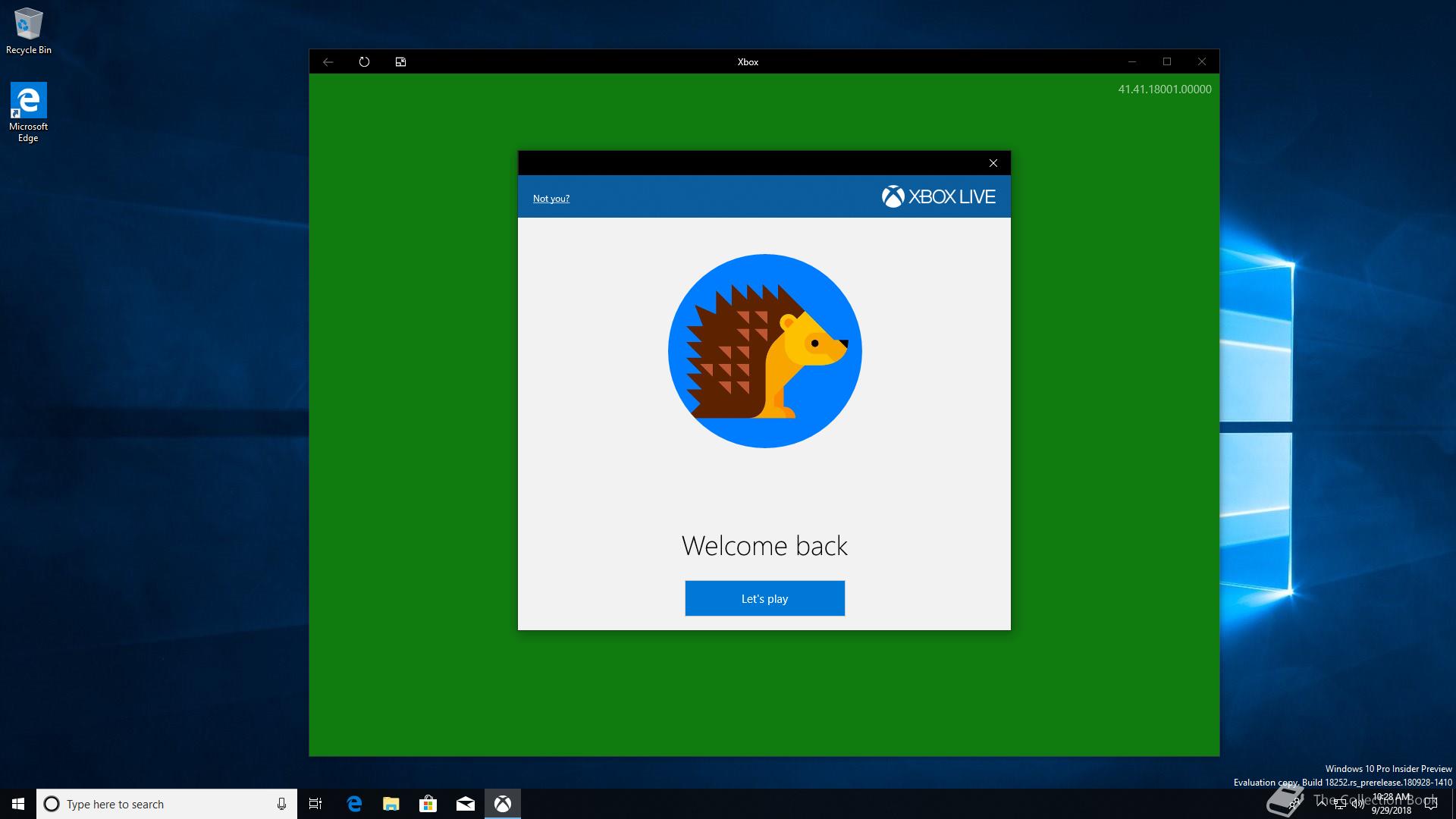
Task: Open the Windows Start menu
Action: click(18, 804)
